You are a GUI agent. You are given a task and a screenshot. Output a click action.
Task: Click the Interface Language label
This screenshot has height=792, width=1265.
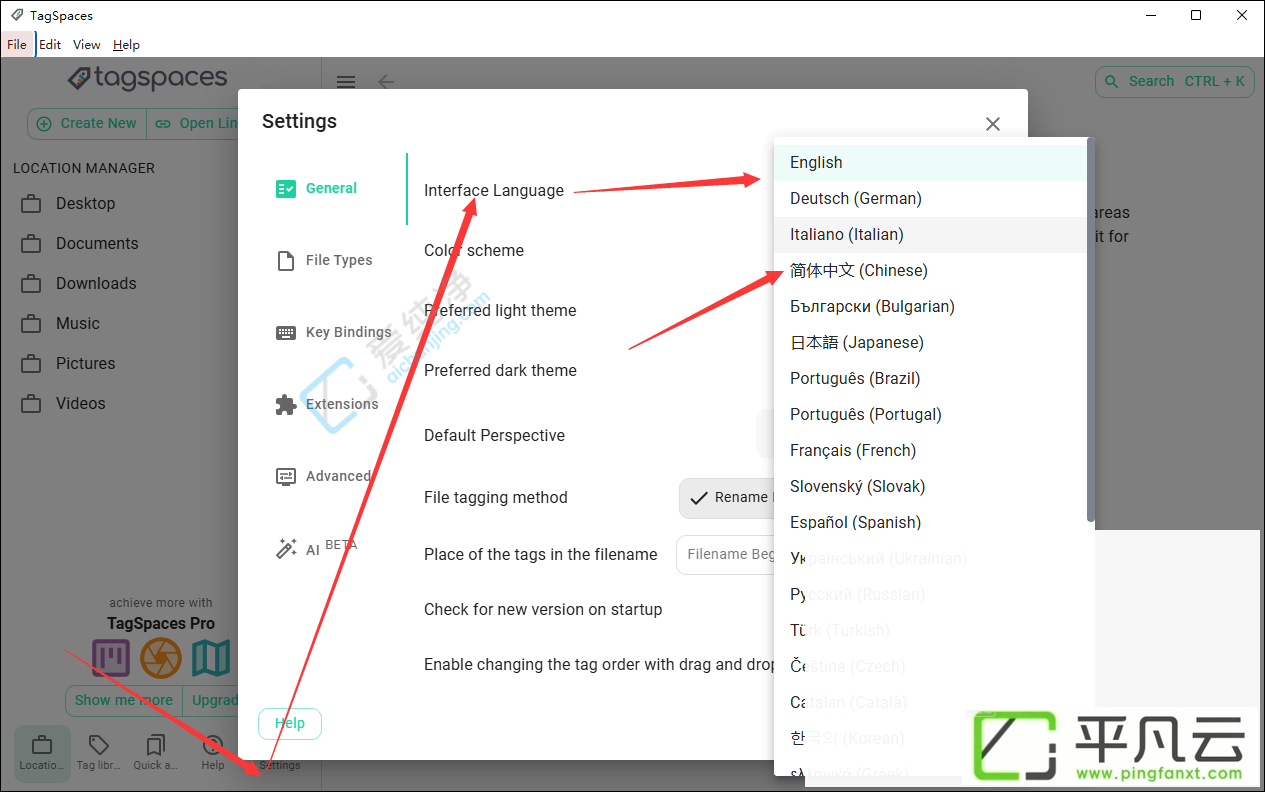(494, 190)
